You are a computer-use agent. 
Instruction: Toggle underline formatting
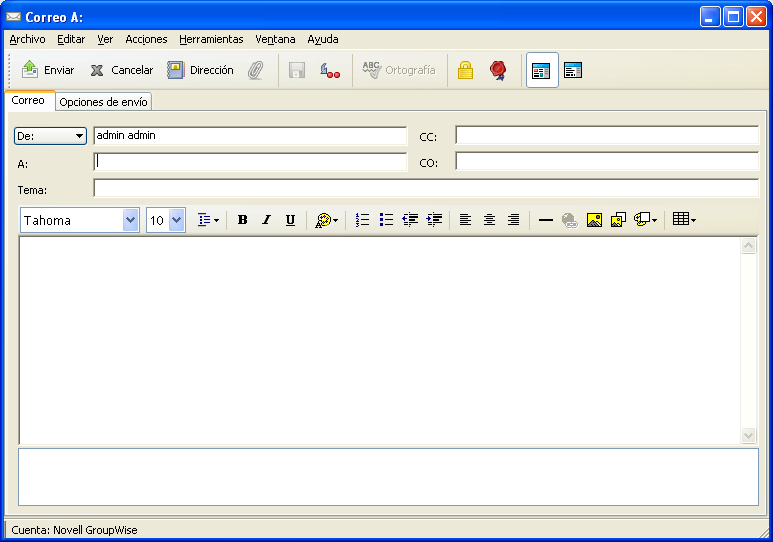(x=290, y=220)
